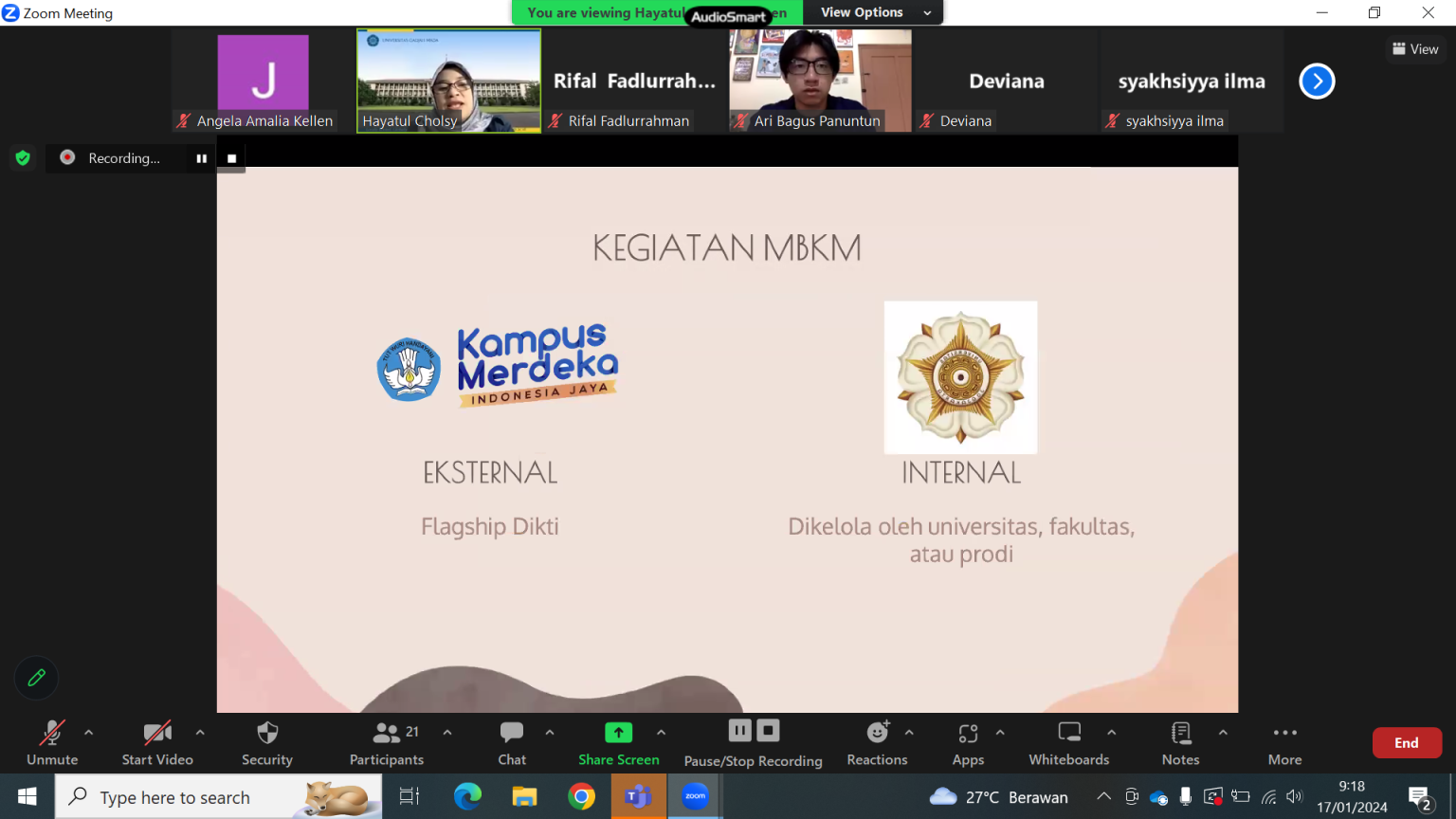
Task: Expand Share Screen options arrow
Action: pos(662,733)
